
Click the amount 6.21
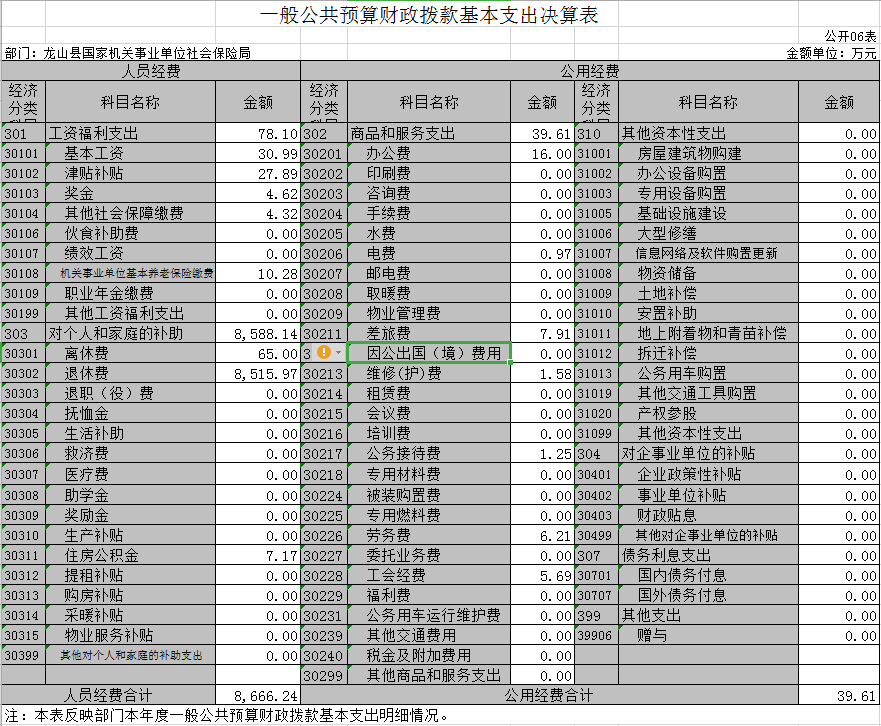tap(543, 536)
